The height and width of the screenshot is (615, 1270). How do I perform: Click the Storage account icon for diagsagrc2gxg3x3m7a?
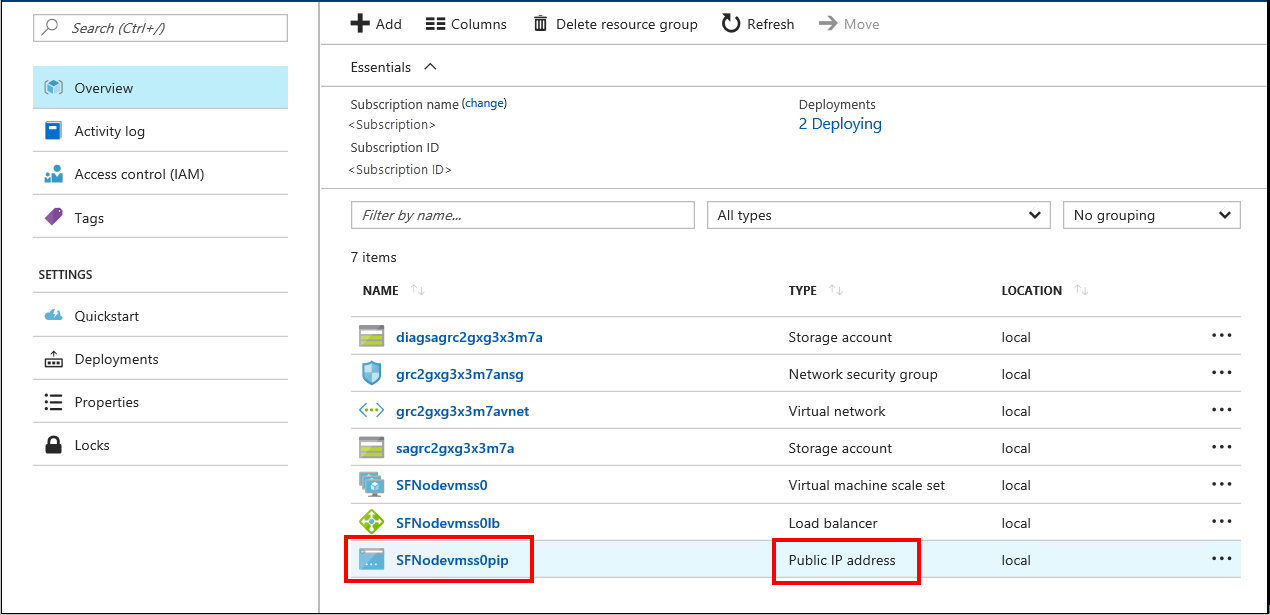tap(371, 337)
